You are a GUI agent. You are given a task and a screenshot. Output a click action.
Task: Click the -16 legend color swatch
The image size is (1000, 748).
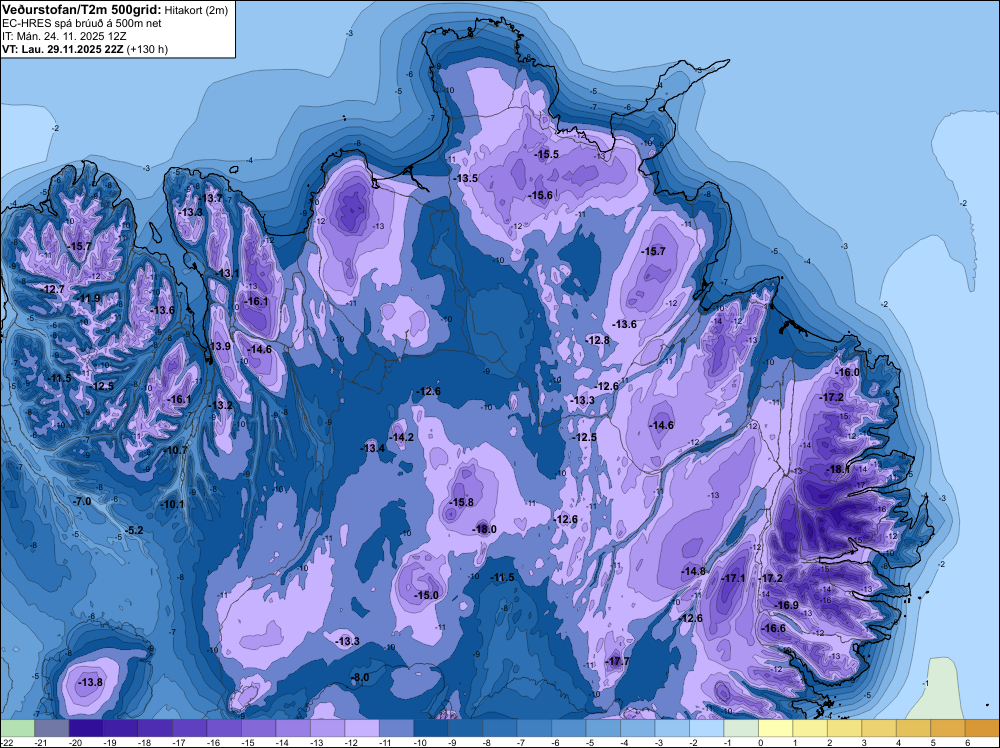tap(224, 728)
